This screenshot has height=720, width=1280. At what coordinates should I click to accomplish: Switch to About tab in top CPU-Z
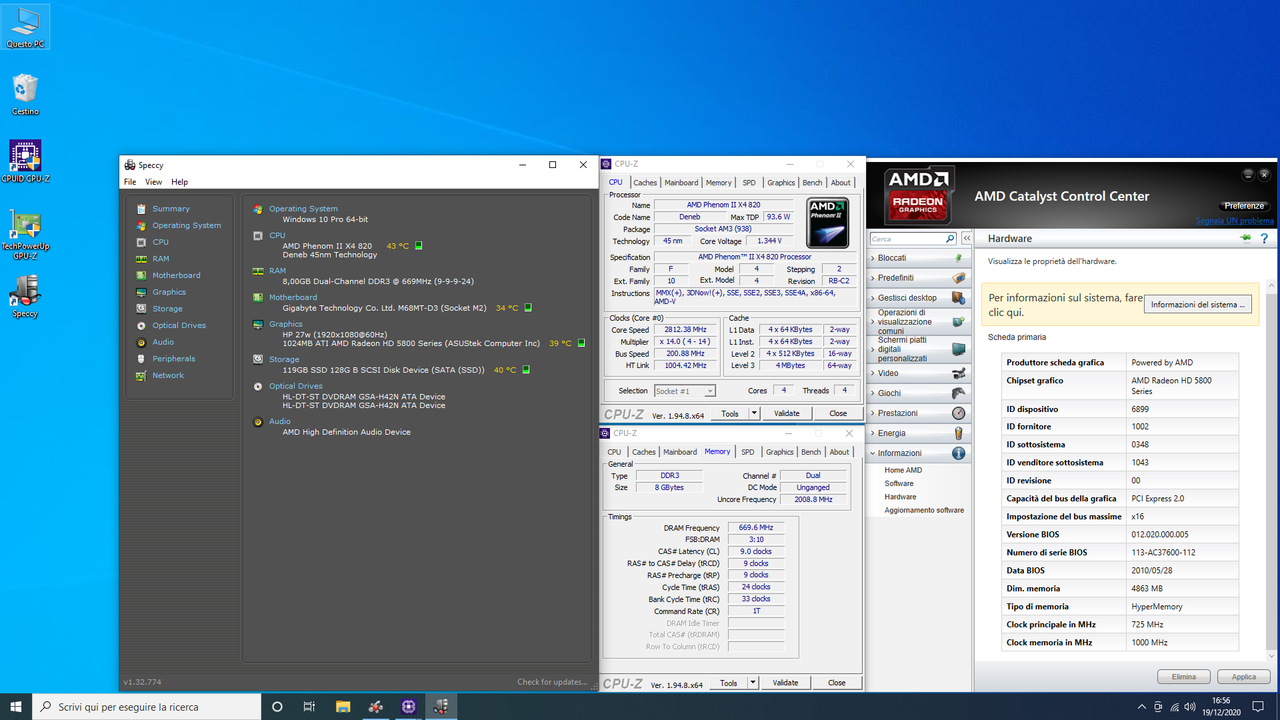tap(841, 182)
